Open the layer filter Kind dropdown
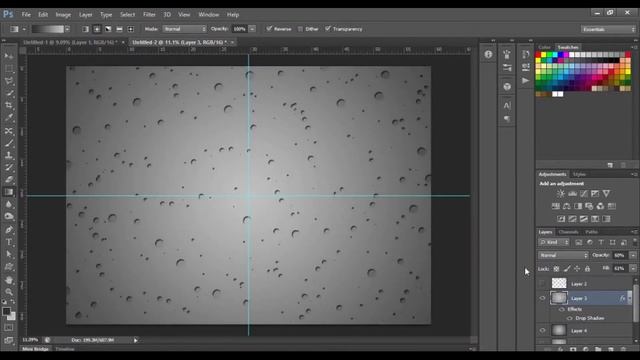Viewport: 640px width, 360px height. point(554,242)
